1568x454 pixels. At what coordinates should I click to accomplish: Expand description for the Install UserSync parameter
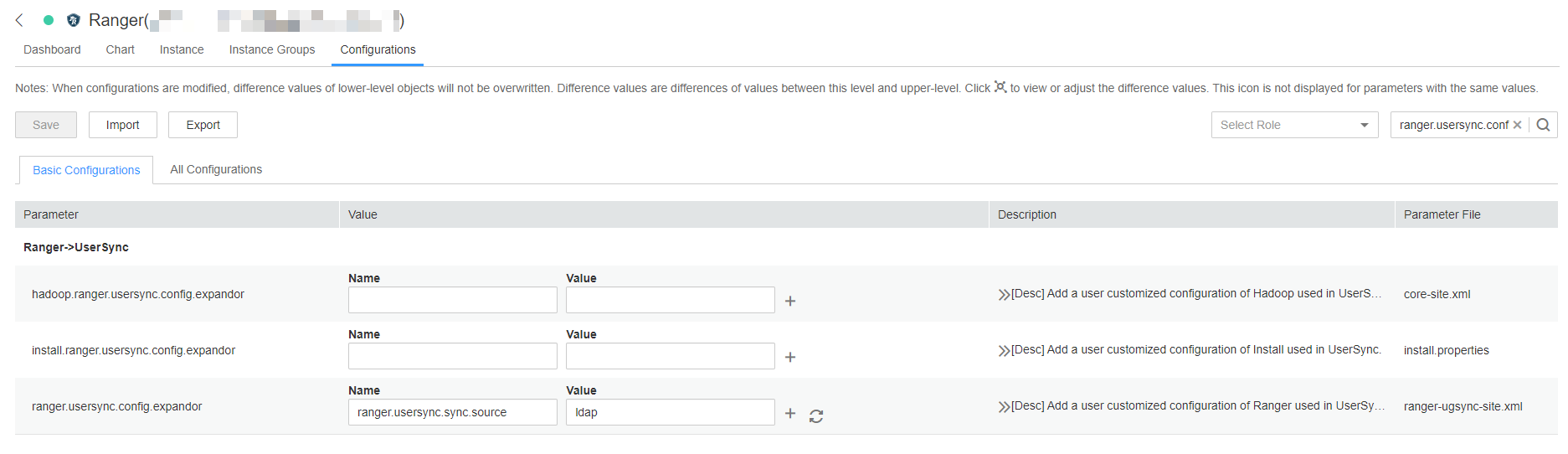tap(1004, 351)
